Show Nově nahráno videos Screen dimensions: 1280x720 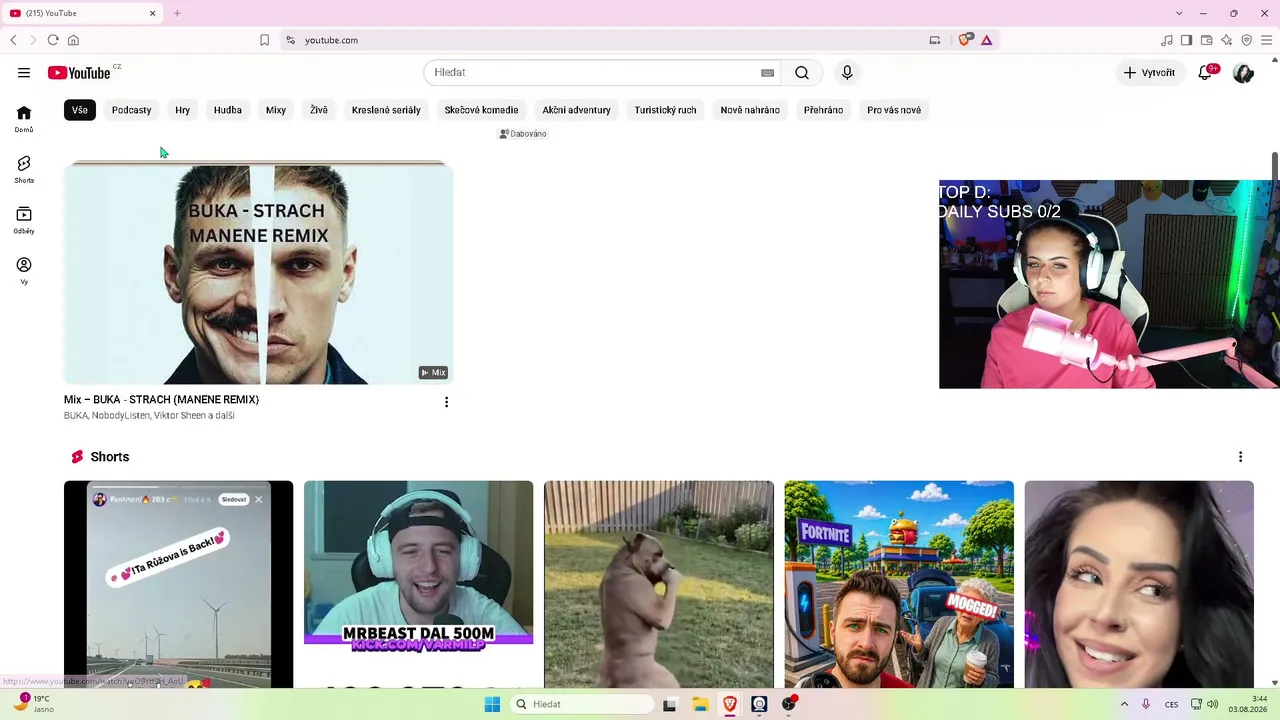[750, 110]
